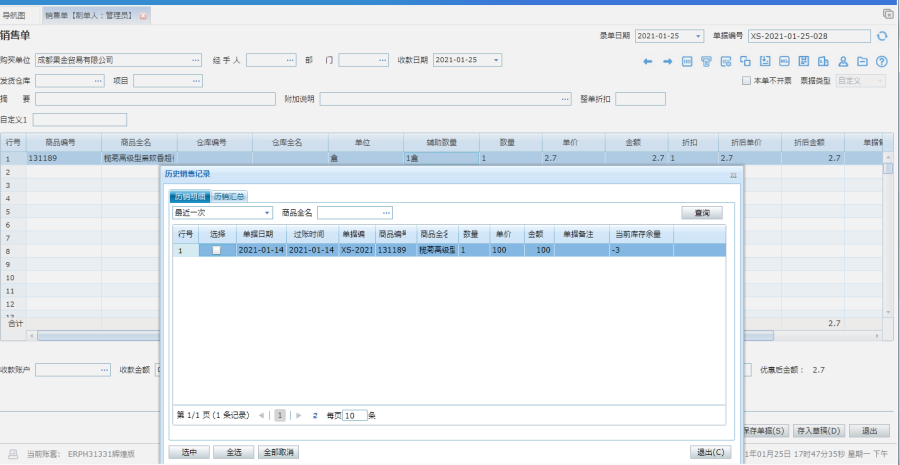The width and height of the screenshot is (900, 465).
Task: Click the 每页 records-per-page input box
Action: [354, 415]
